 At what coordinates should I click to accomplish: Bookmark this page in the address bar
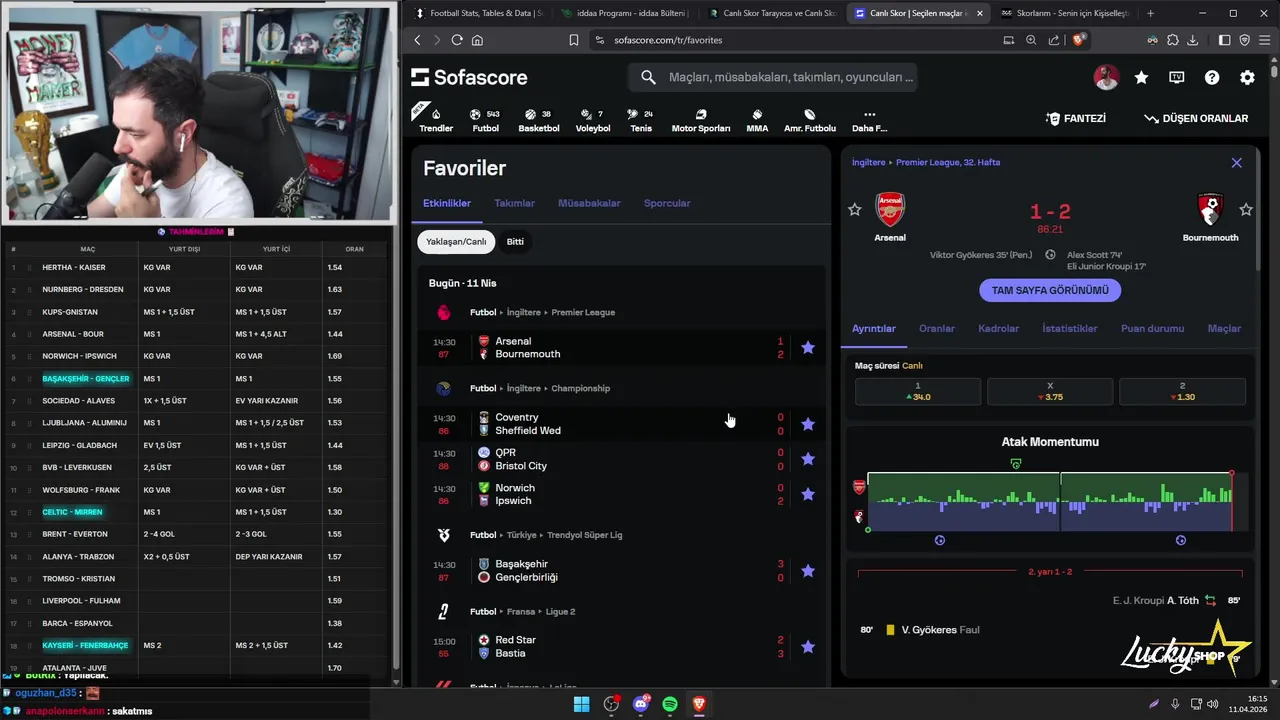coord(574,40)
